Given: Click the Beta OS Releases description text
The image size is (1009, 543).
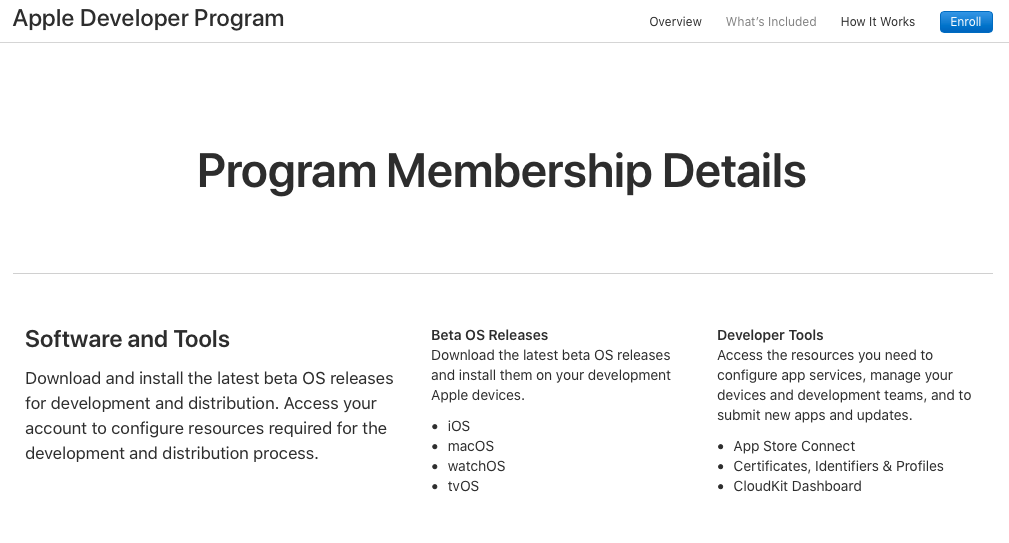Looking at the screenshot, I should coord(550,375).
